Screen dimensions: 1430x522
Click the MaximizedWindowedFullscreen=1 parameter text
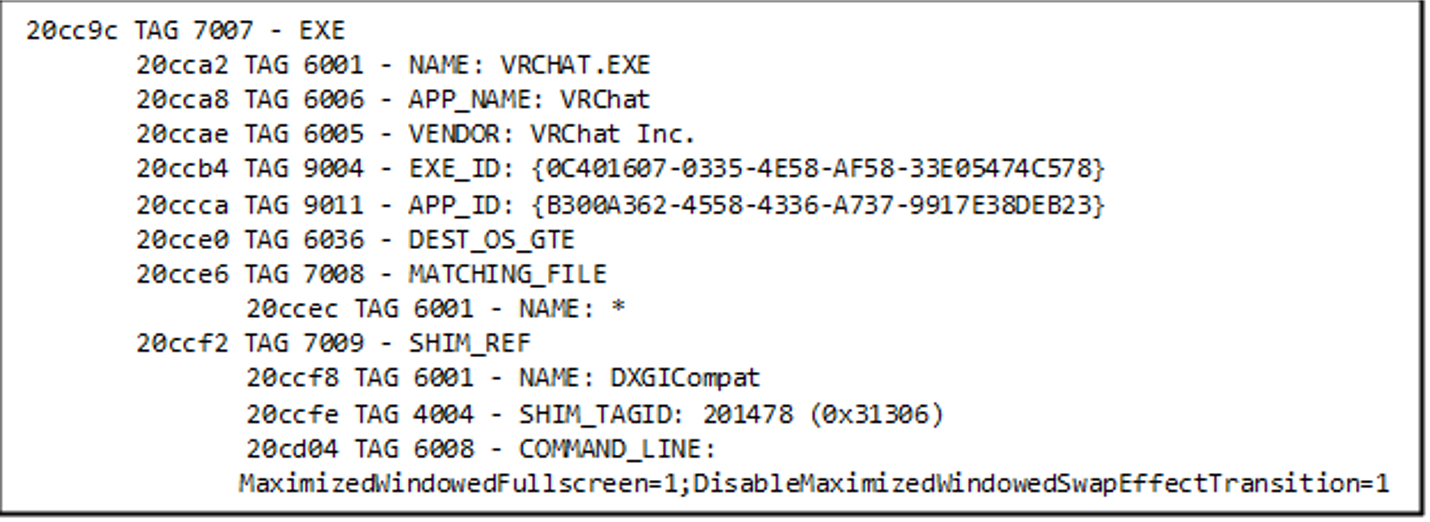[x=459, y=484]
